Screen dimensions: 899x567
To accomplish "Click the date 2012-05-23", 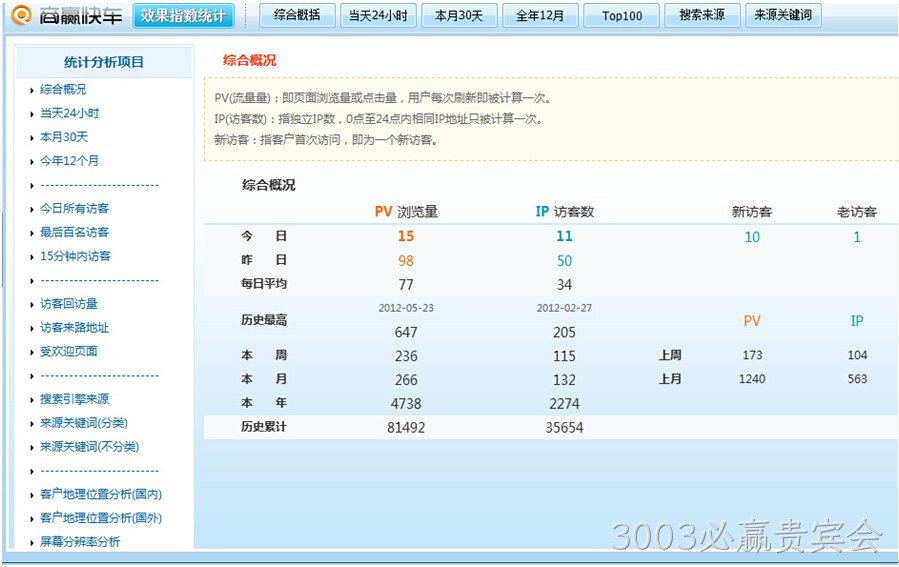I will click(x=406, y=308).
